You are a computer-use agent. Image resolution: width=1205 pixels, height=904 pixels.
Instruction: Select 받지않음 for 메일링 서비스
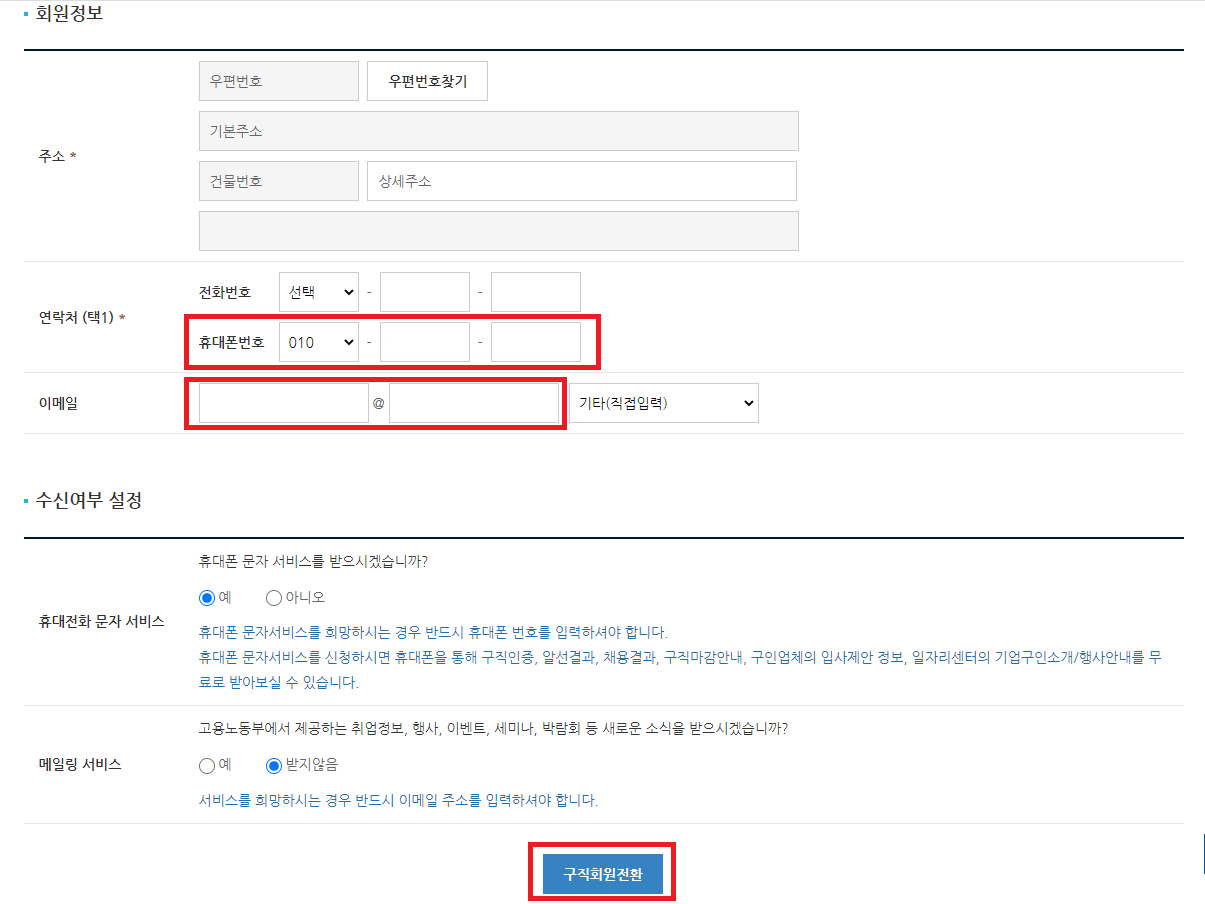[273, 765]
